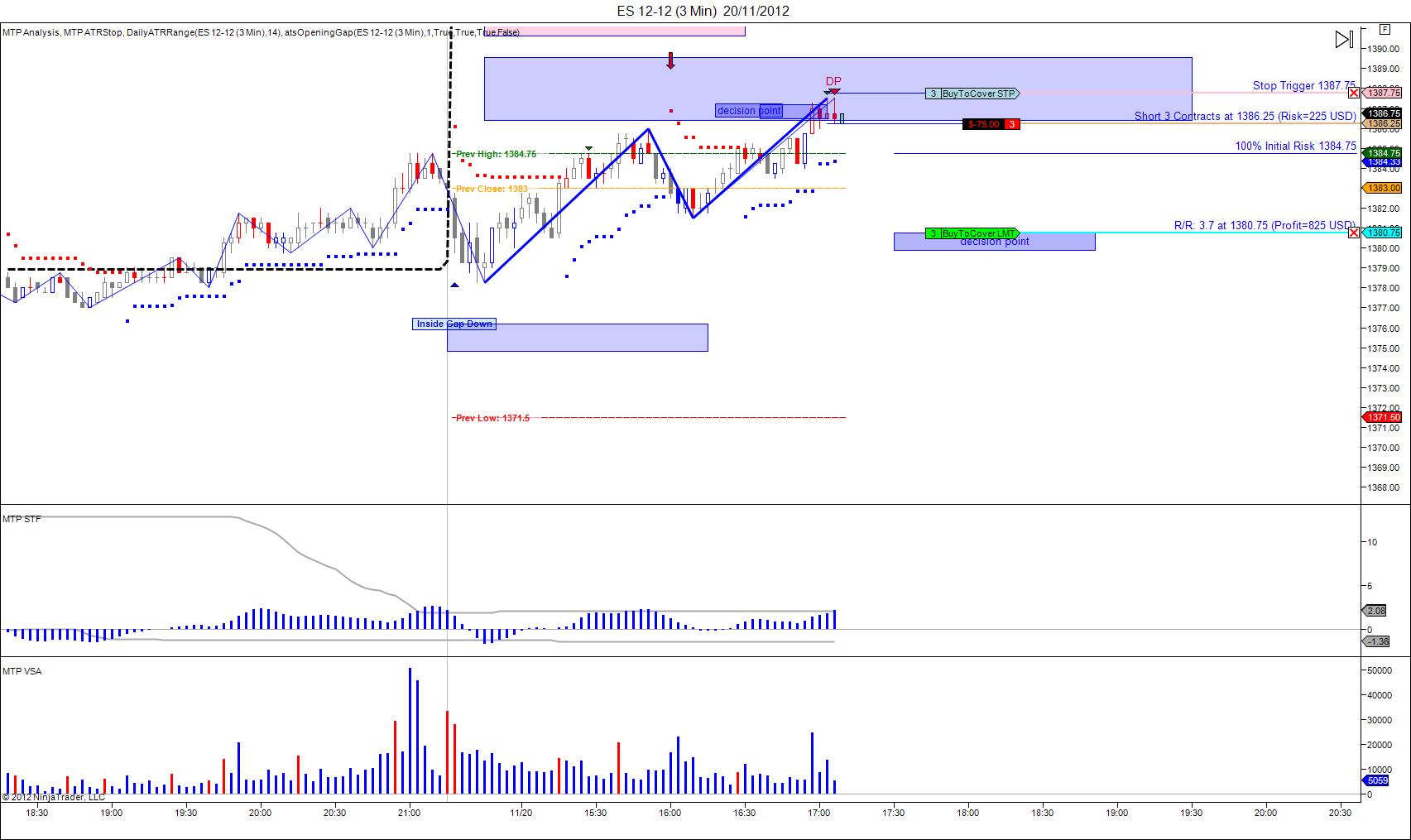
Task: Click the decision point label in the target zone
Action: pyautogui.click(x=995, y=242)
